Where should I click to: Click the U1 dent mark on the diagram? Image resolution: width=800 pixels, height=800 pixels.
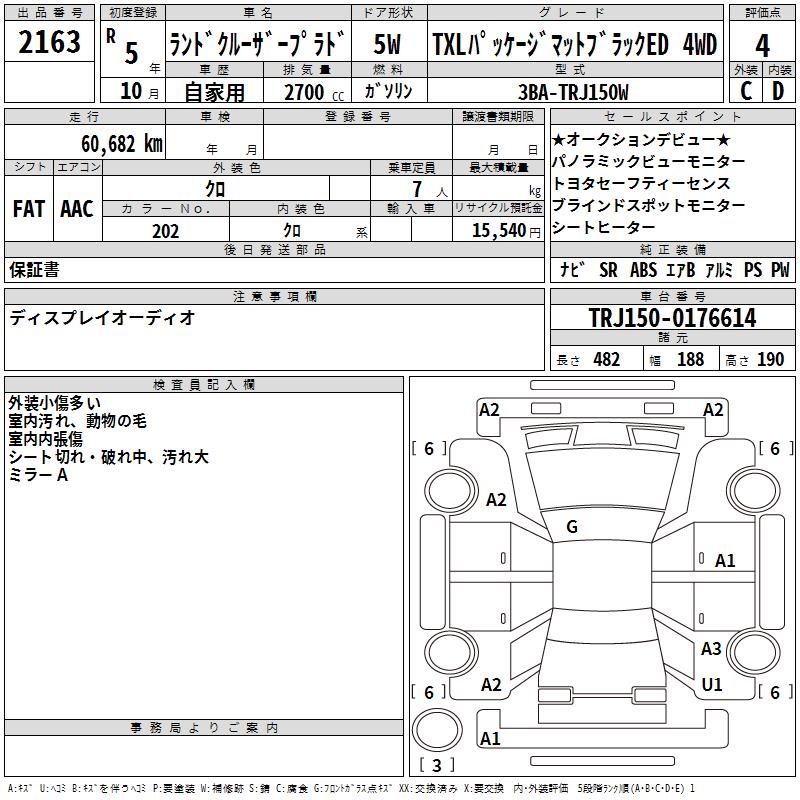712,685
